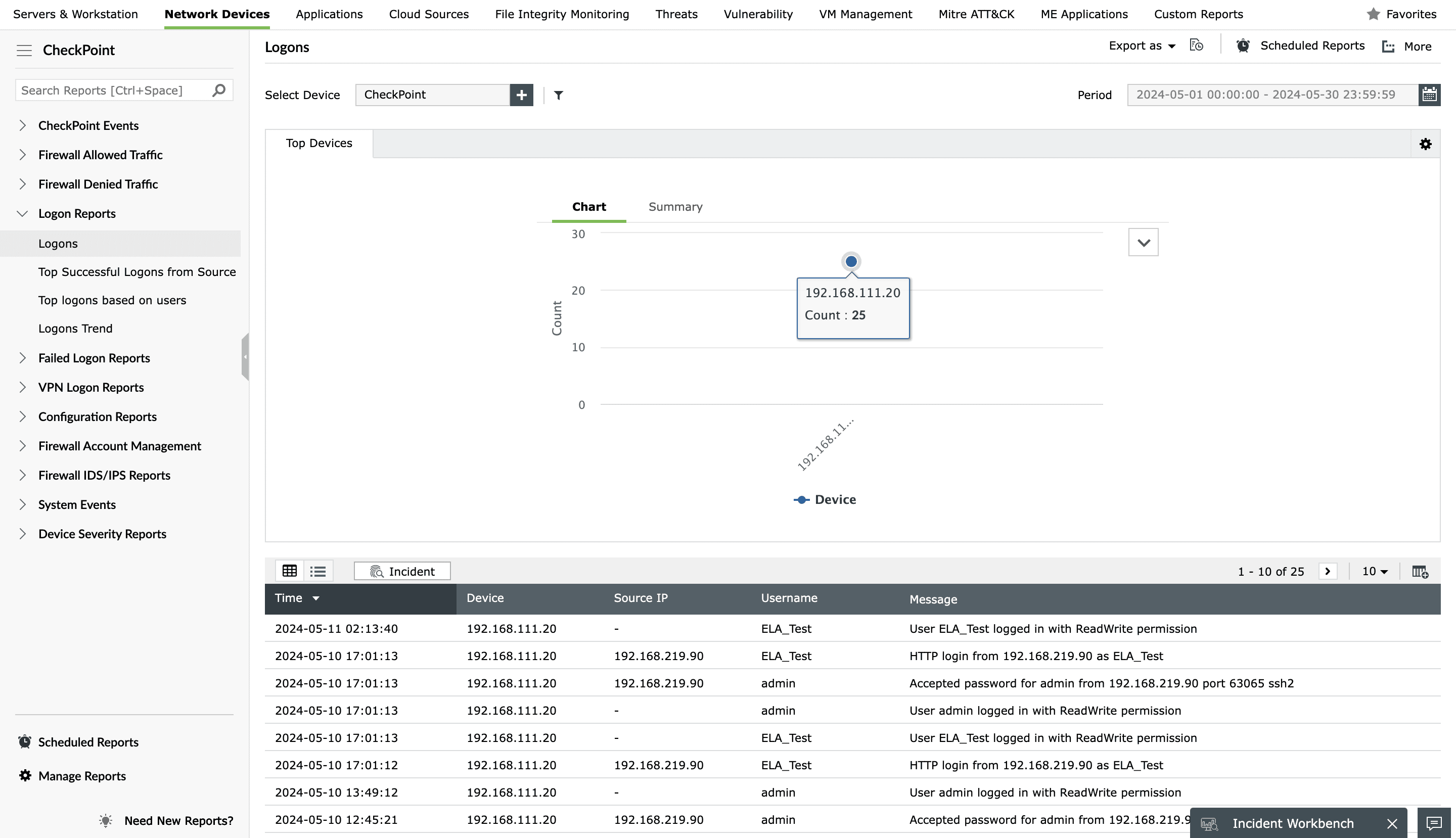Add device with the plus button
Viewport: 1456px width, 838px height.
pos(521,95)
